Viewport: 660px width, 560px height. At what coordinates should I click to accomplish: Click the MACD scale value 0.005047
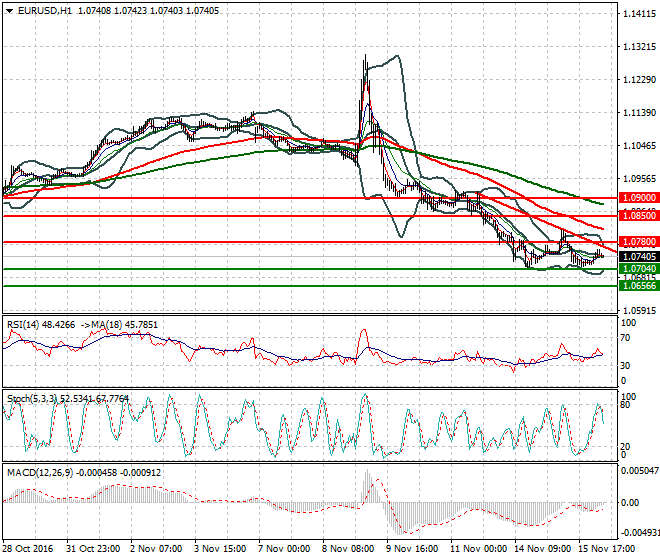pyautogui.click(x=640, y=470)
